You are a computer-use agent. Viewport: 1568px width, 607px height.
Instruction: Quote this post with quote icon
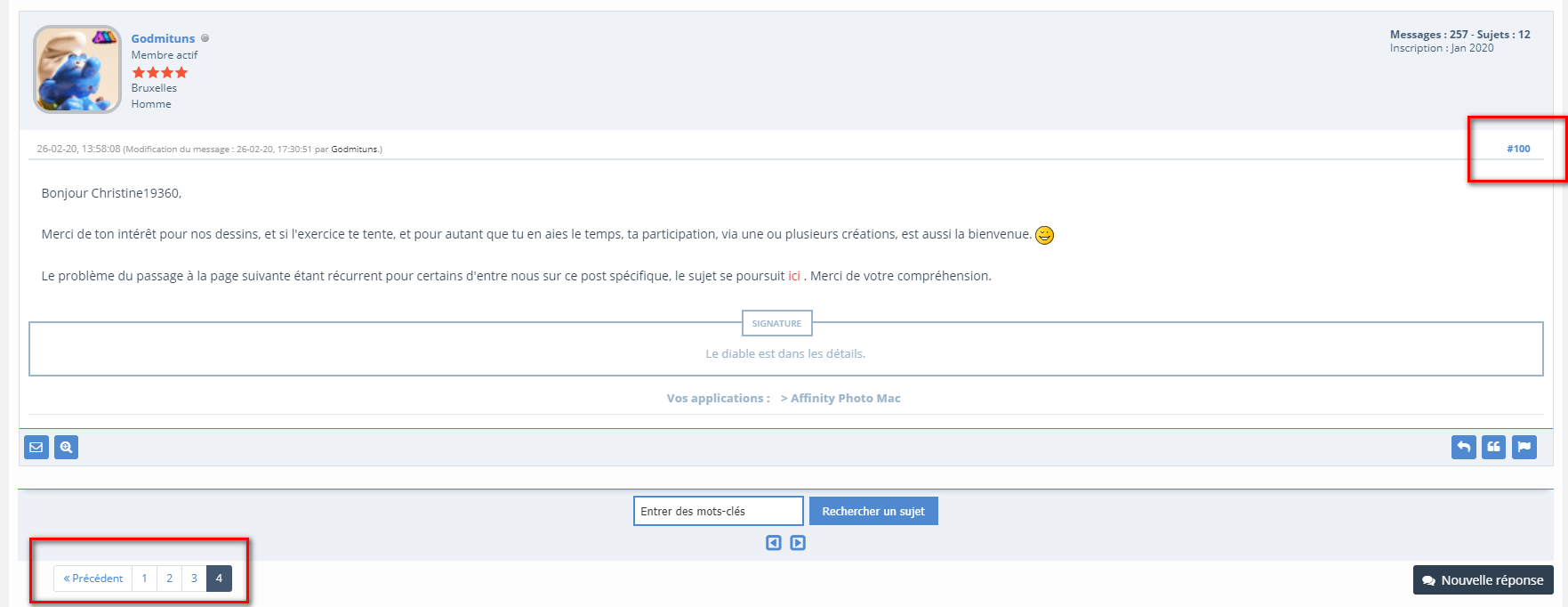click(x=1493, y=447)
